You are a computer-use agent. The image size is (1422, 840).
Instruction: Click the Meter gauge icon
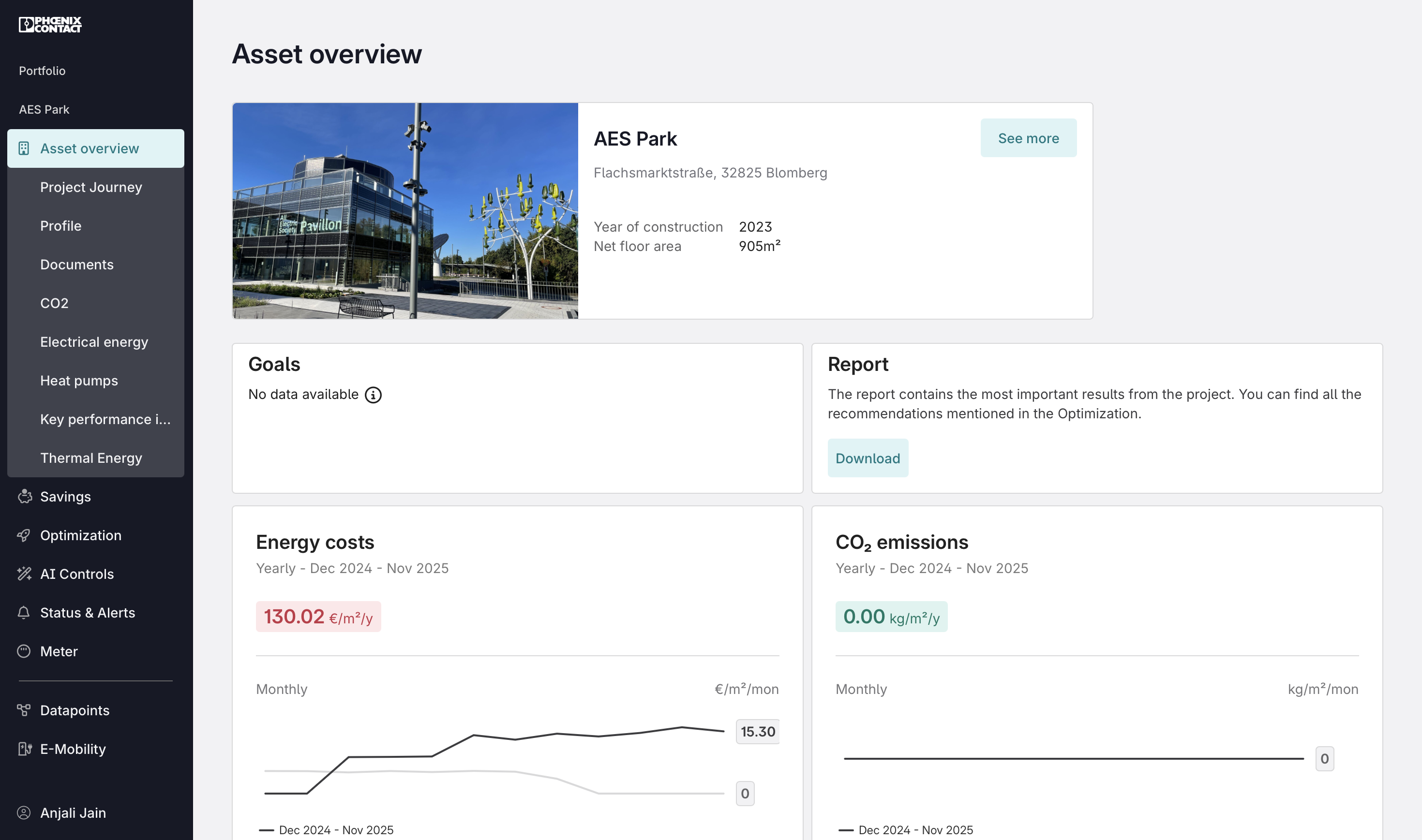click(24, 651)
